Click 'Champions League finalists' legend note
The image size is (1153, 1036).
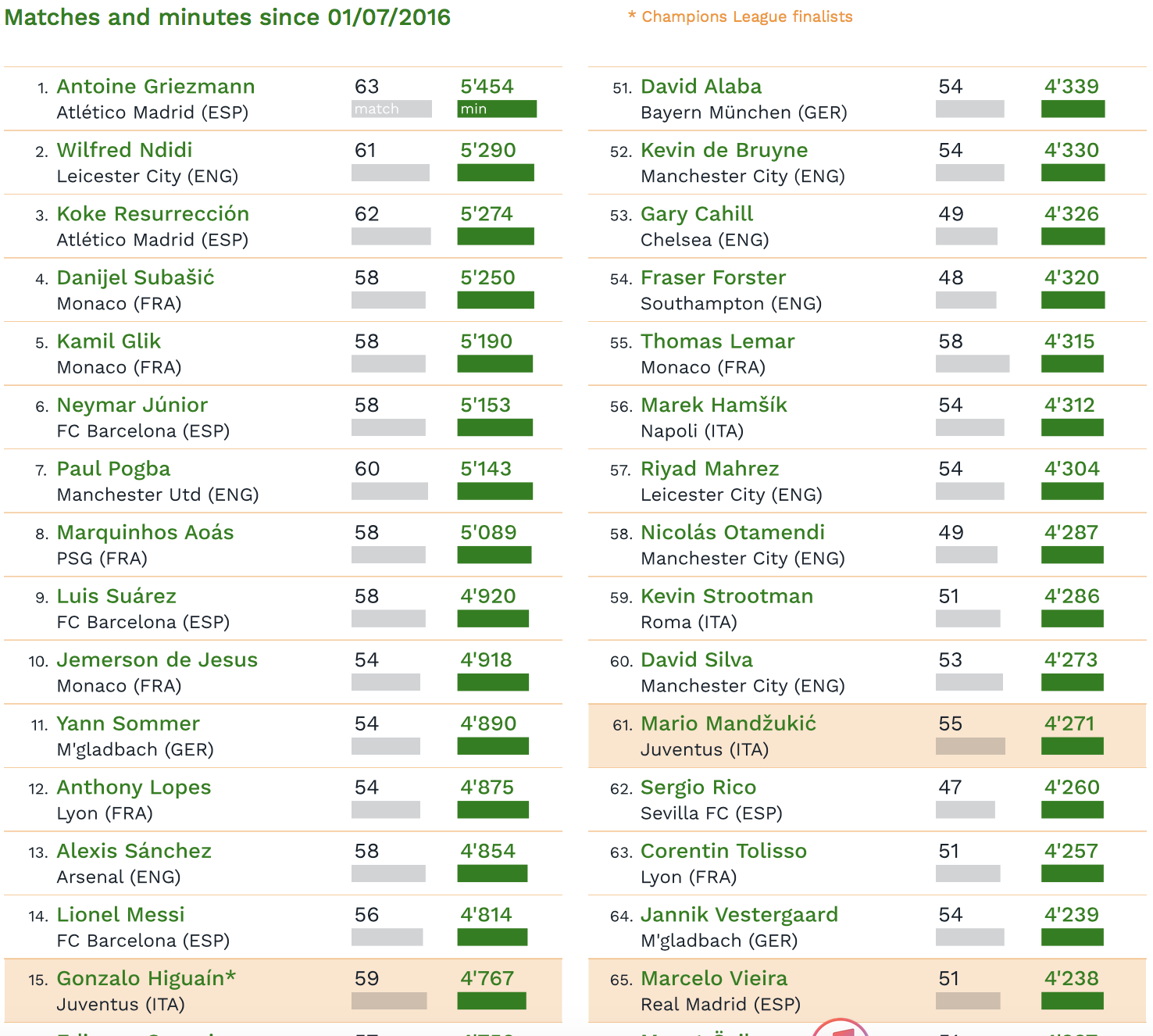(747, 16)
